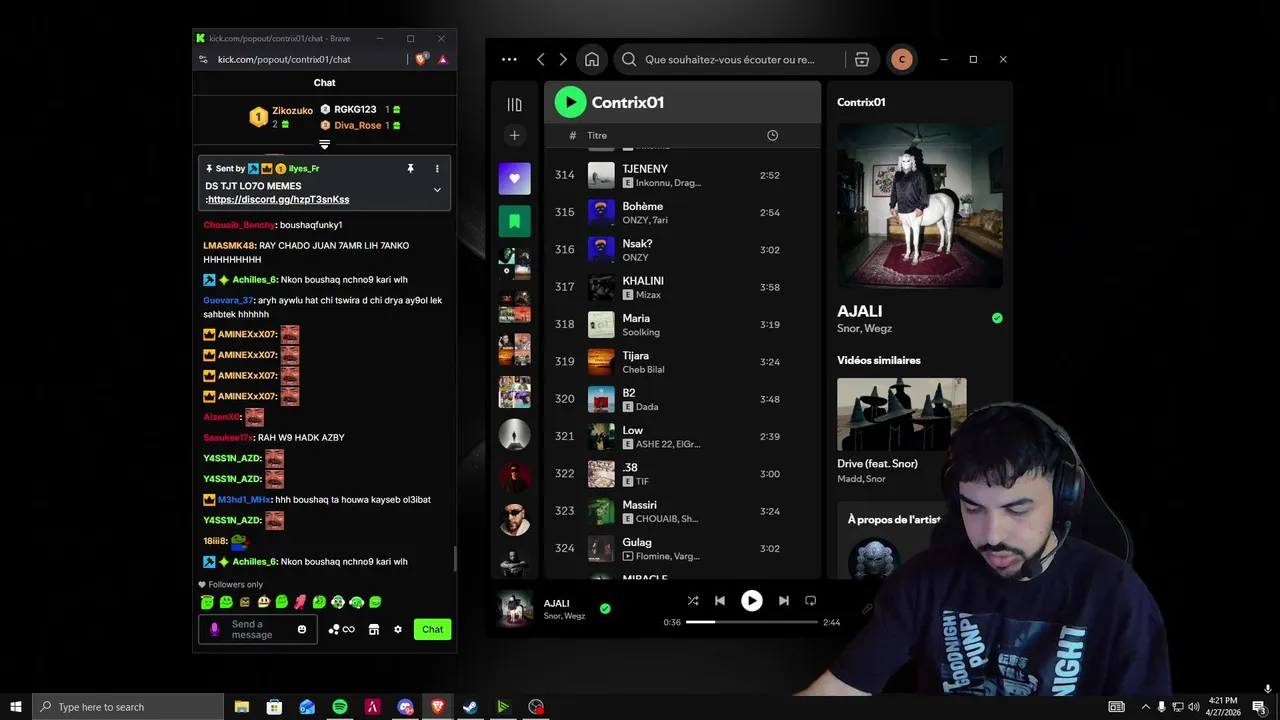This screenshot has height=720, width=1280.
Task: Open Steam from the Windows taskbar
Action: [x=470, y=707]
